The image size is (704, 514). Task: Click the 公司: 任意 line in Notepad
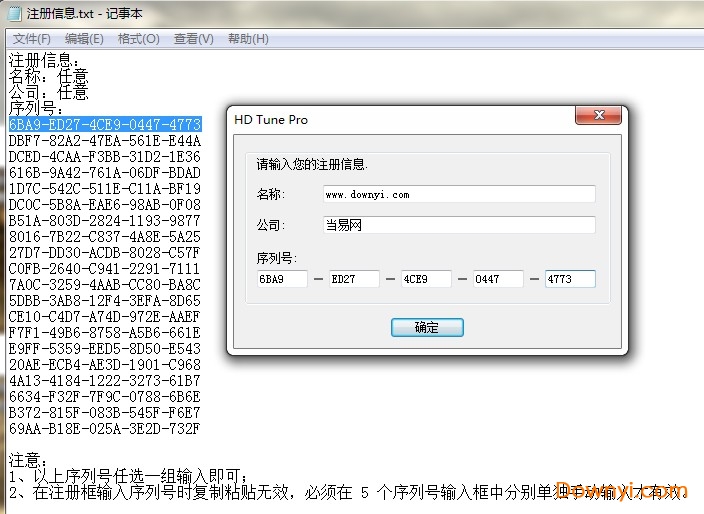click(x=48, y=92)
